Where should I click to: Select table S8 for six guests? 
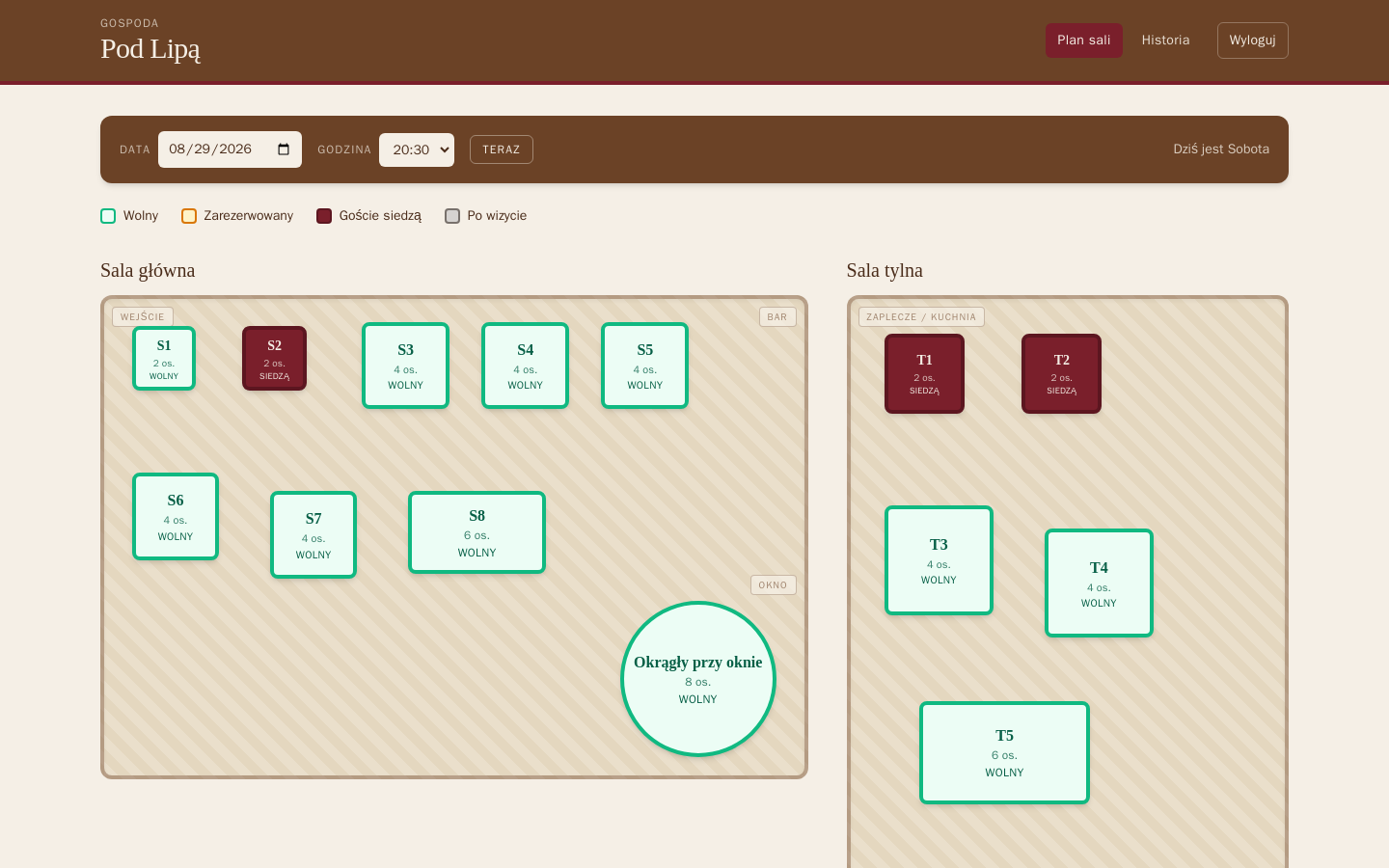pyautogui.click(x=477, y=532)
